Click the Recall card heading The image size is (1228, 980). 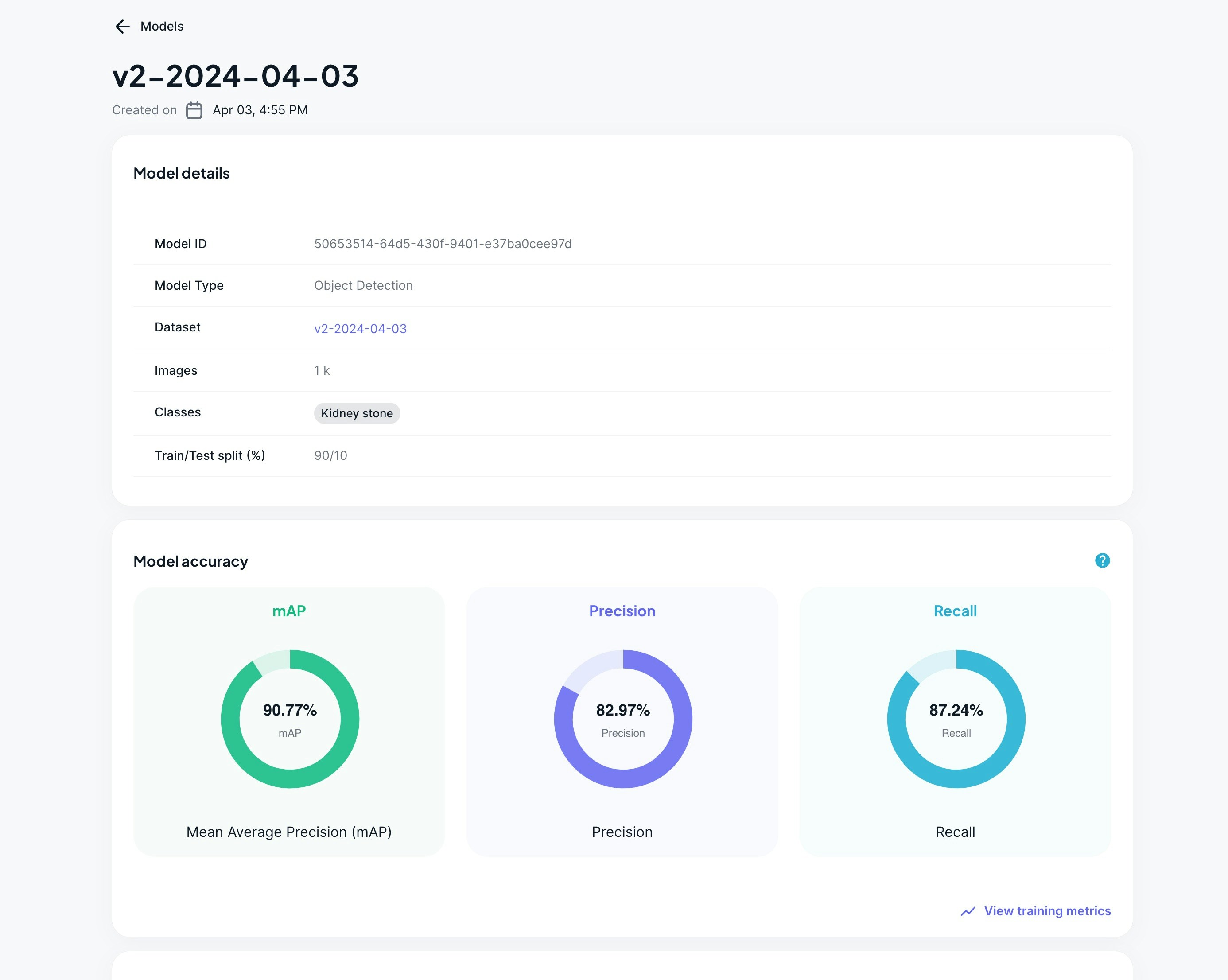[955, 611]
